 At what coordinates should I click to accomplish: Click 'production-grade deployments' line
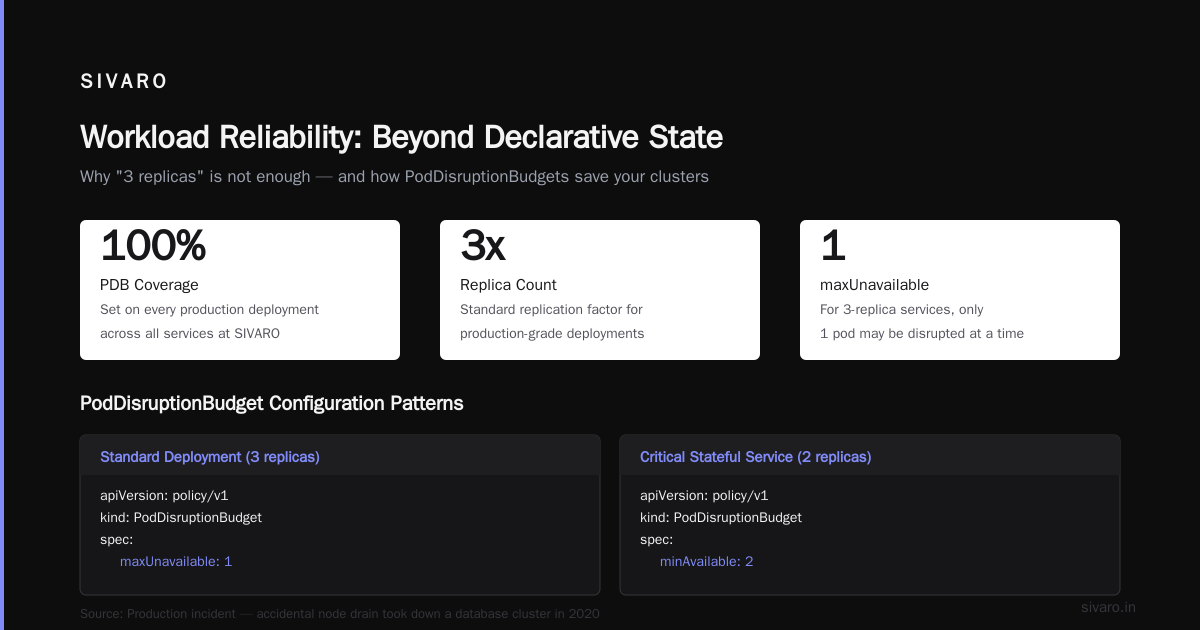552,333
